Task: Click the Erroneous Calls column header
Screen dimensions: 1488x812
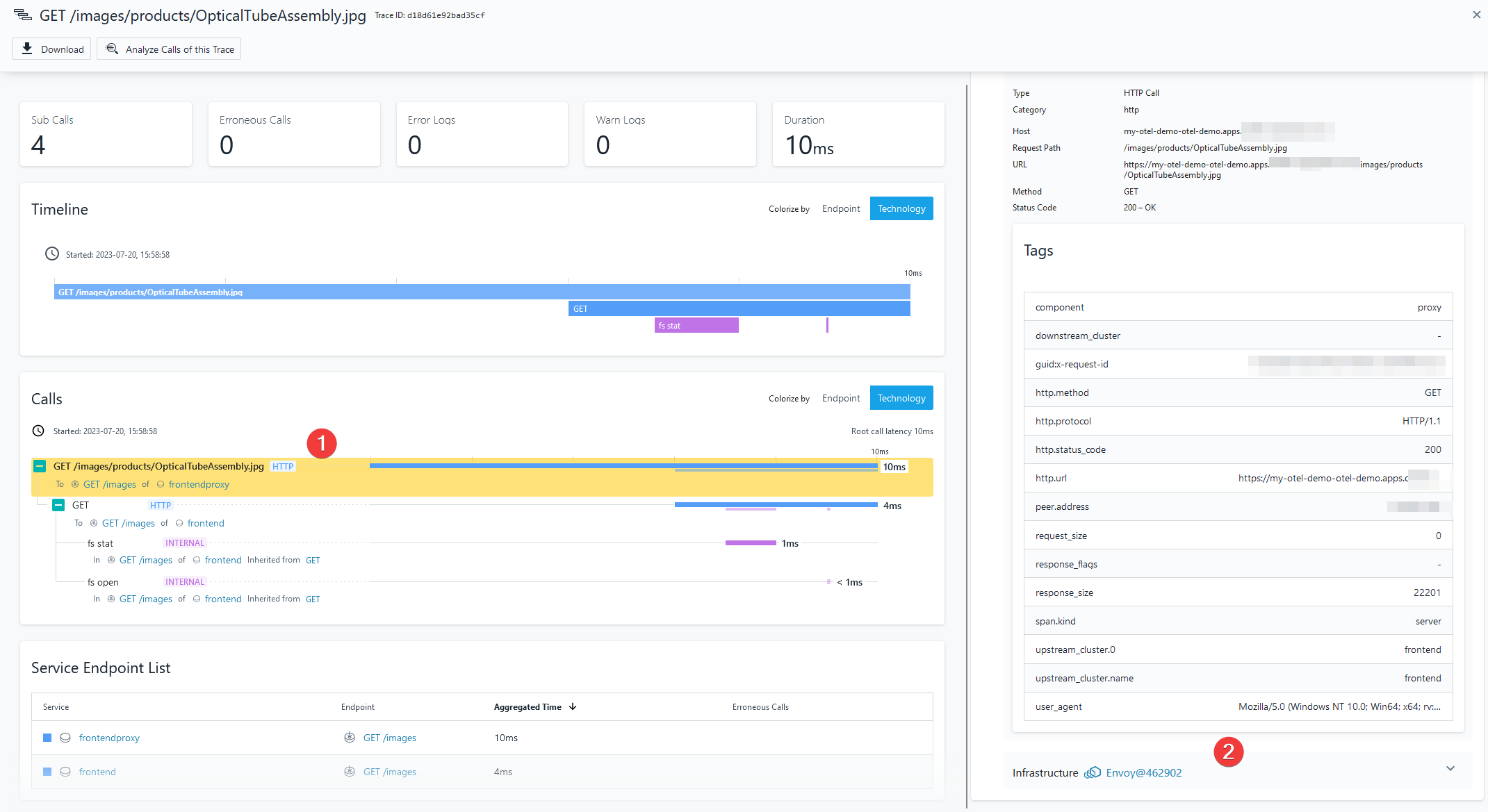Action: click(760, 706)
